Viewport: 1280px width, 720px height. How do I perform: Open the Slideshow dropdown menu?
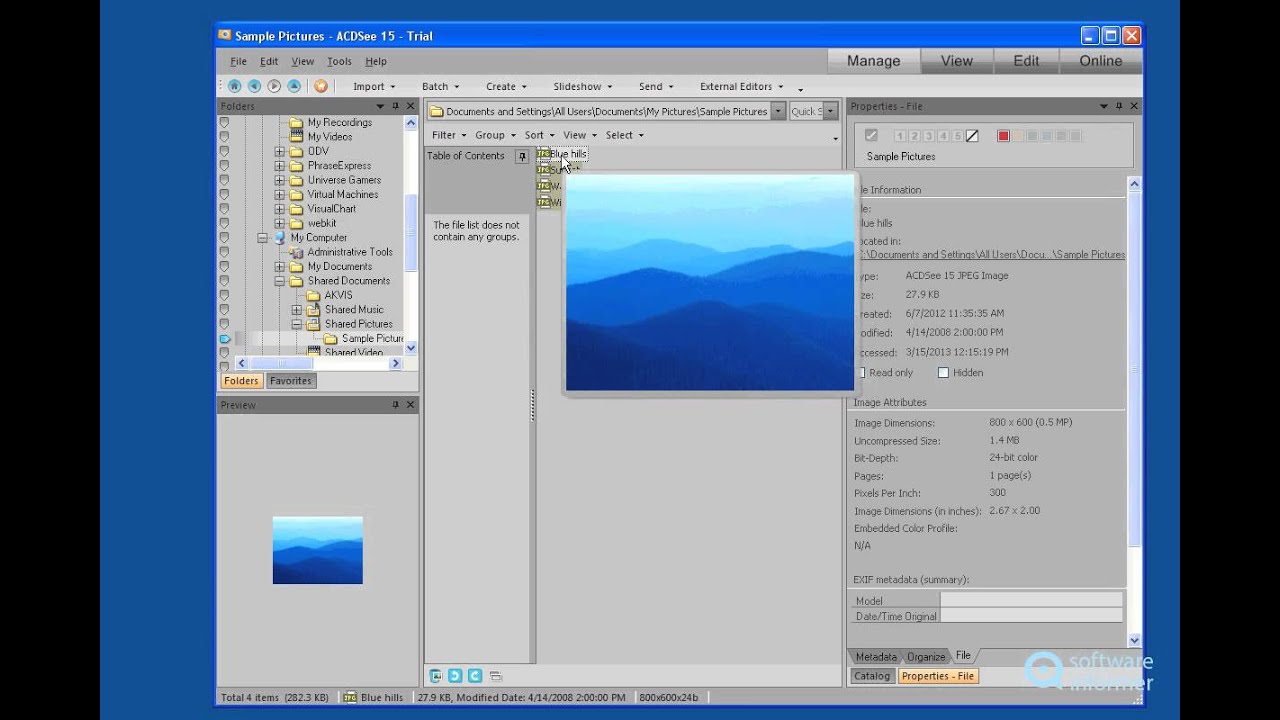[583, 87]
